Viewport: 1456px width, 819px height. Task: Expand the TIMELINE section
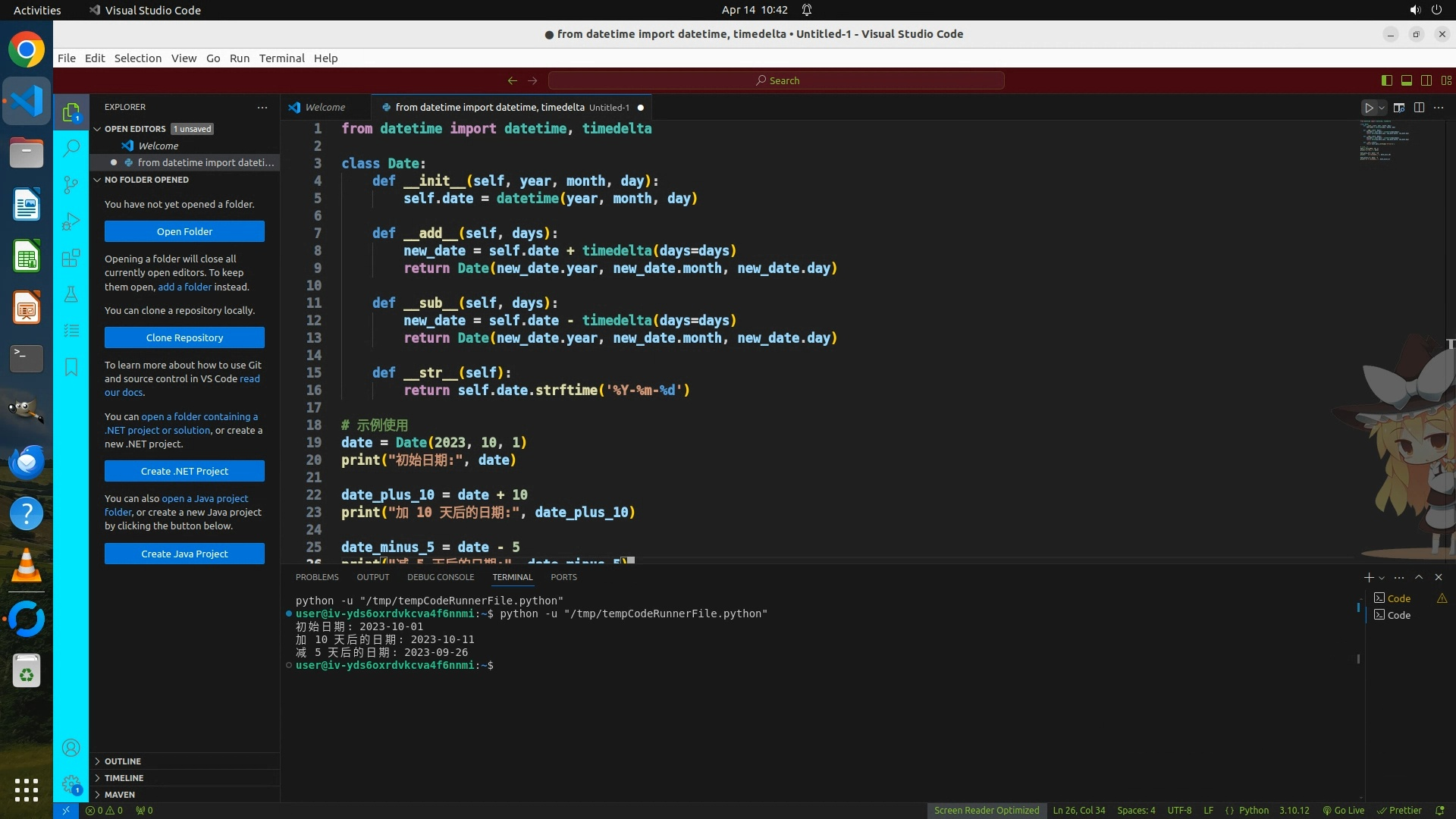[x=124, y=777]
